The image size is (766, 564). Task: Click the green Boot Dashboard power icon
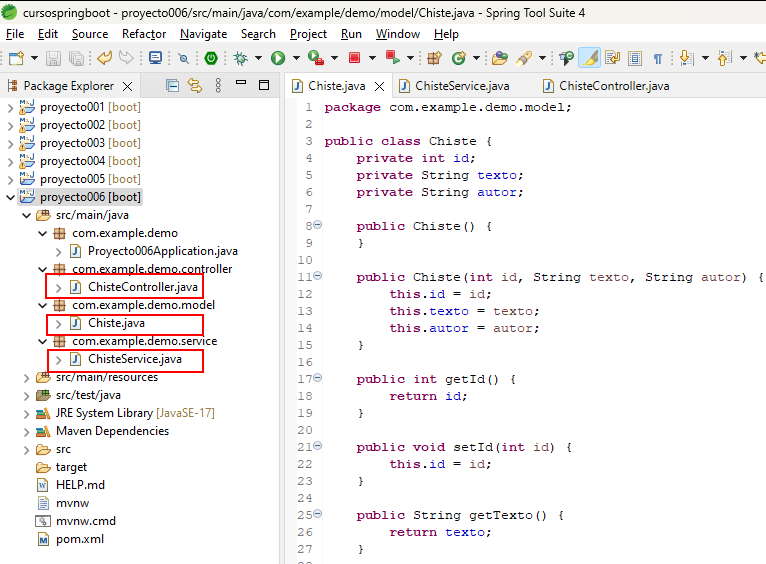(211, 59)
